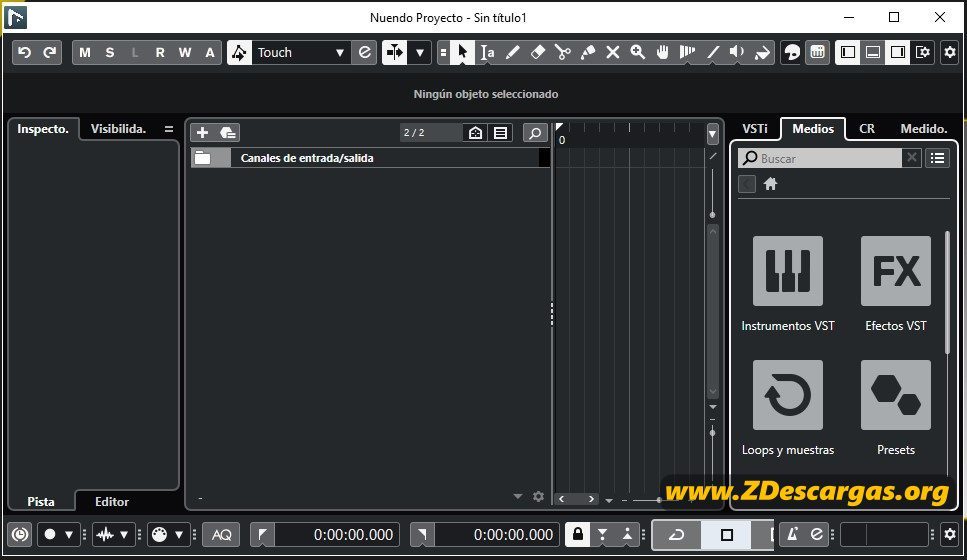967x560 pixels.
Task: Clear the media search with X button
Action: coord(911,158)
